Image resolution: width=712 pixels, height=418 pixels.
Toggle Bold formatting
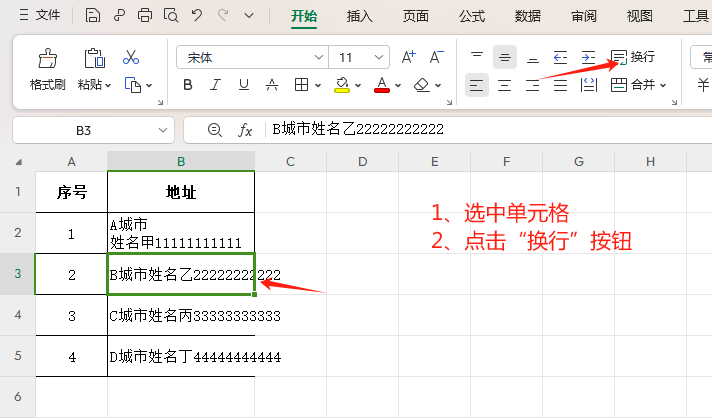pos(188,85)
